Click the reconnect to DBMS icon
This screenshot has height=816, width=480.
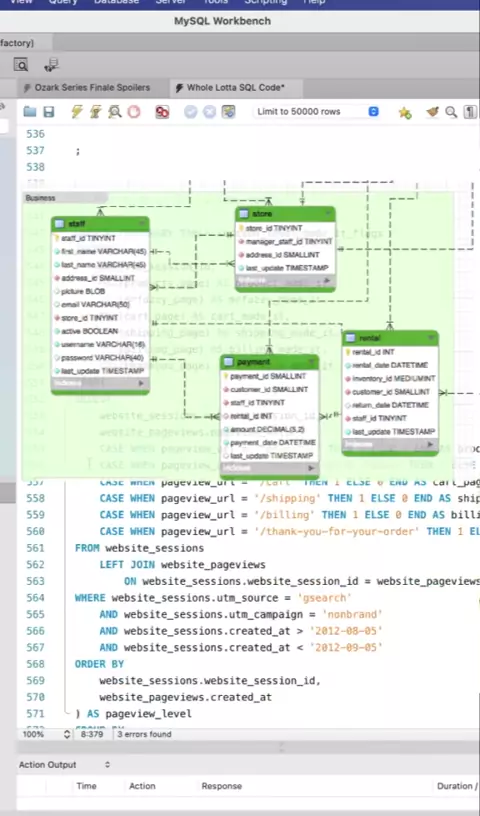tap(51, 65)
